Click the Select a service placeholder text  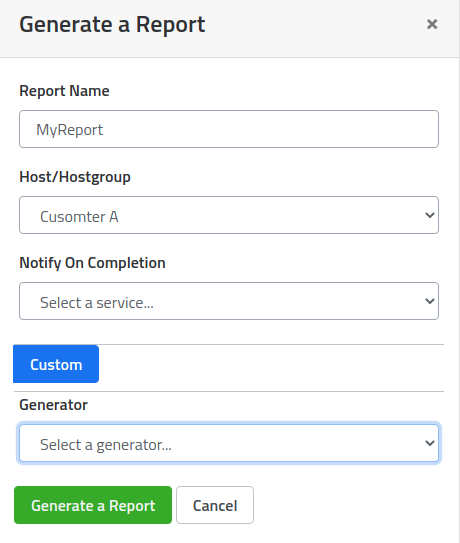[97, 303]
